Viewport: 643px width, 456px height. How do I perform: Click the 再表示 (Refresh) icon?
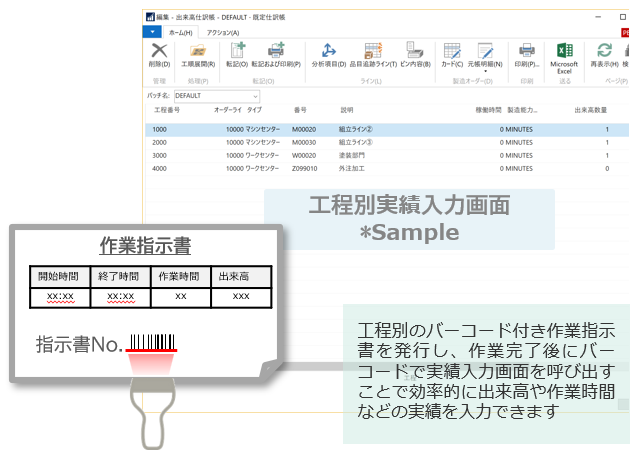click(x=604, y=55)
